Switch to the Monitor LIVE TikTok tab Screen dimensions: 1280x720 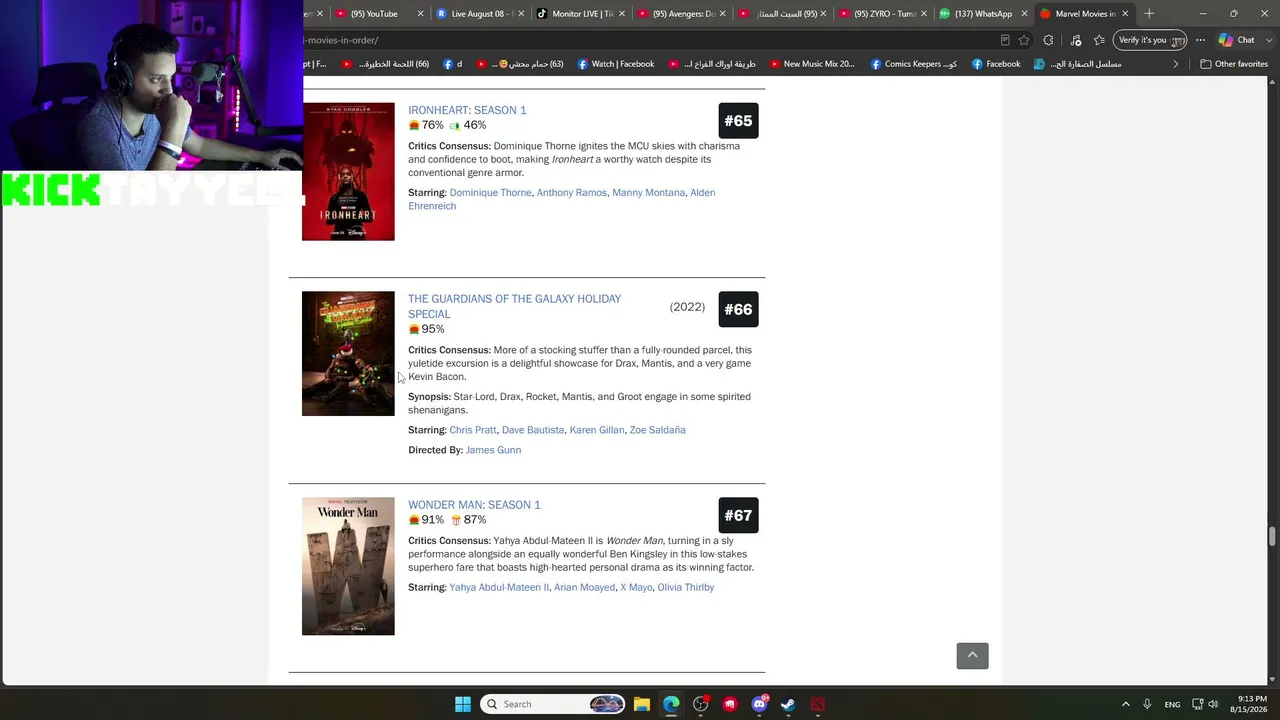pos(581,13)
